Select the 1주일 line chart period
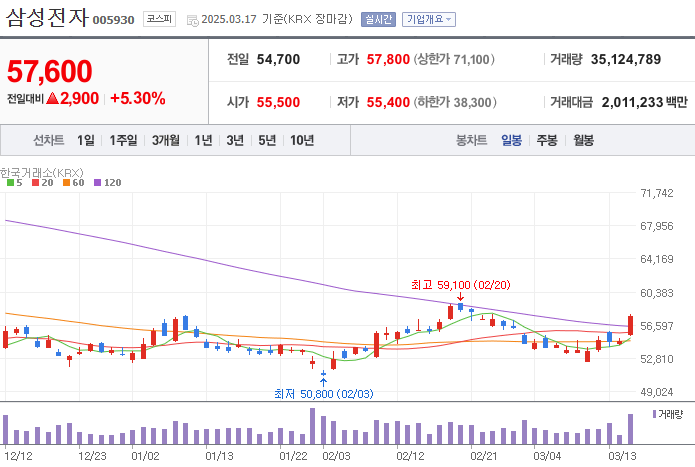The image size is (695, 467). tap(123, 140)
